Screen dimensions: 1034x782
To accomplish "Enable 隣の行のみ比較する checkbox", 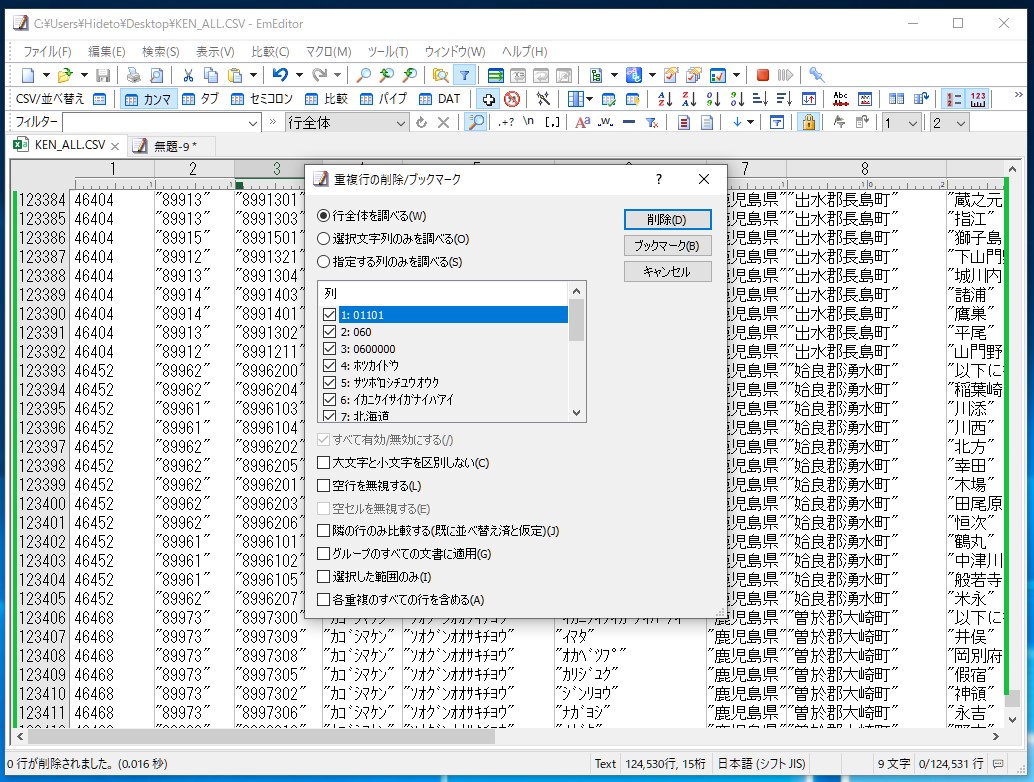I will 323,531.
